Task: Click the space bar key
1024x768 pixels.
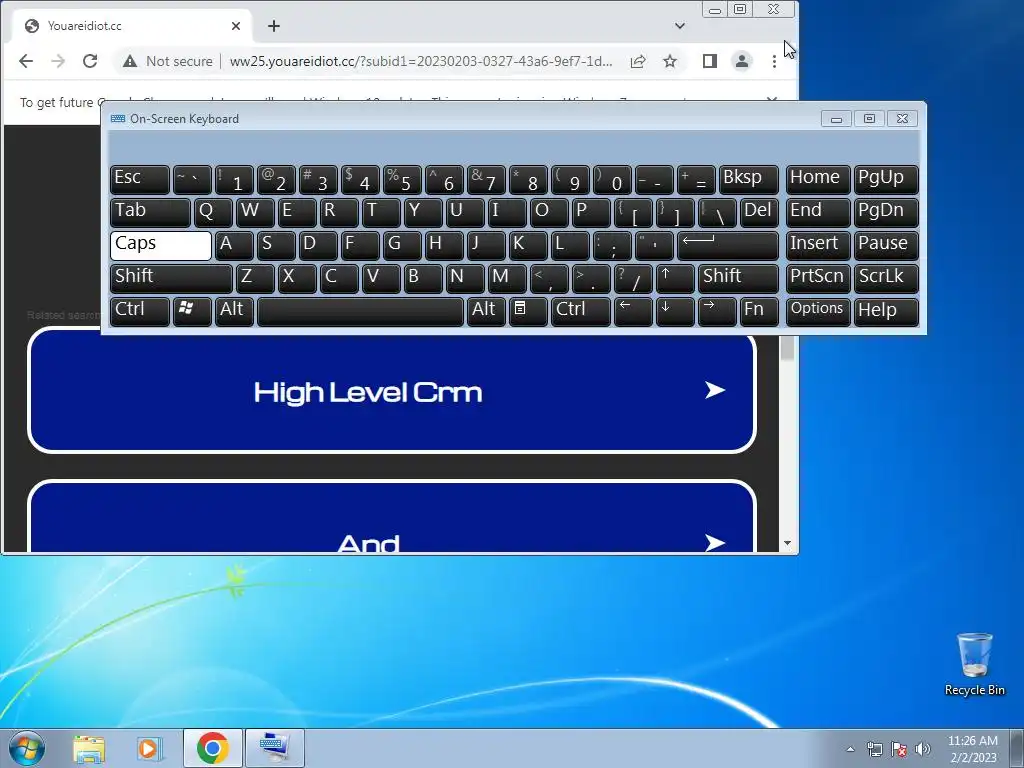Action: point(360,312)
